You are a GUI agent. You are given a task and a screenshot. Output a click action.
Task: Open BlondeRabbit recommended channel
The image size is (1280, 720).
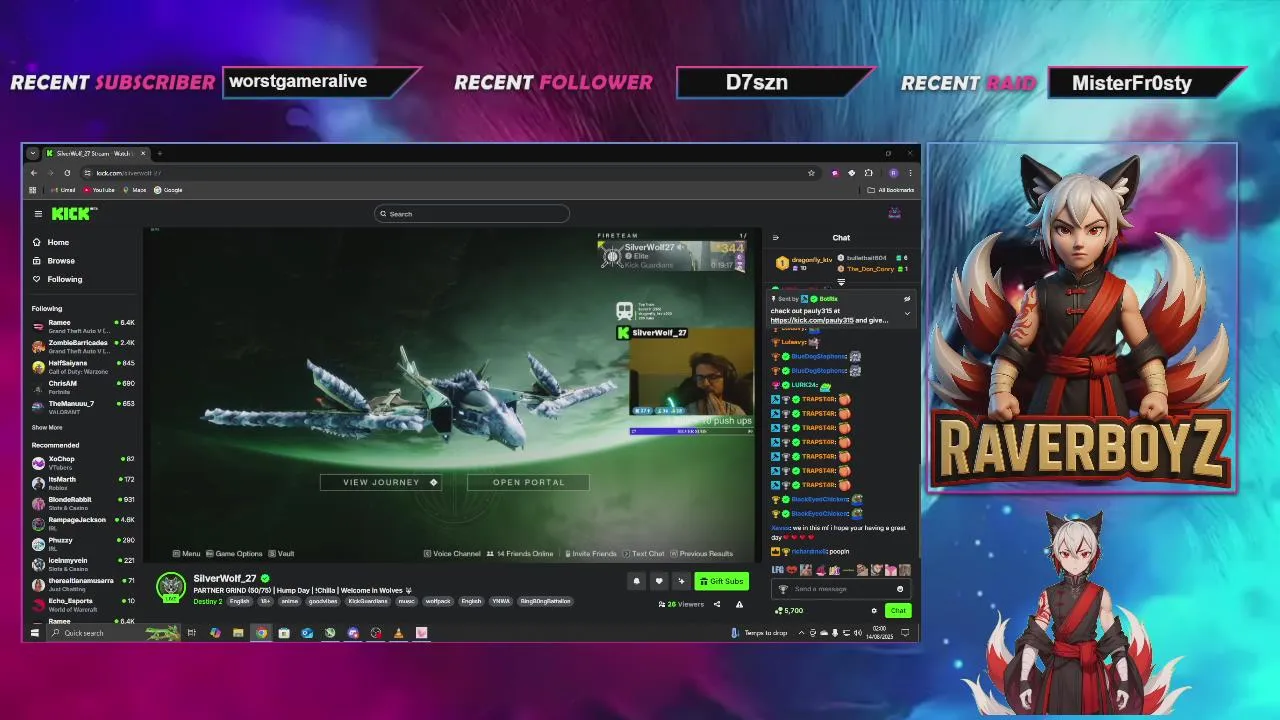83,503
